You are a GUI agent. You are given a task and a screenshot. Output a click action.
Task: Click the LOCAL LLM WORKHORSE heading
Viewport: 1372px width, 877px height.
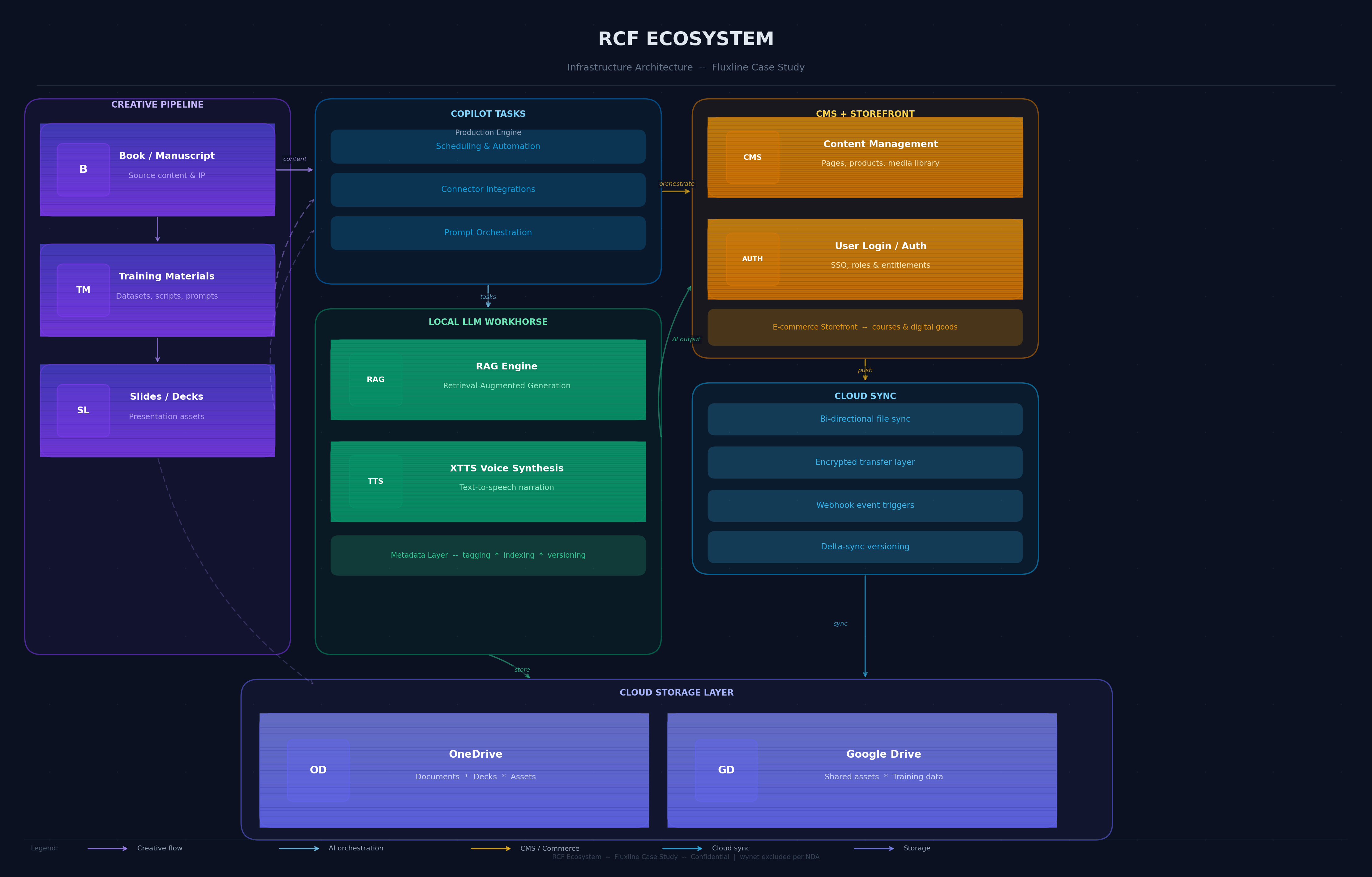point(488,322)
